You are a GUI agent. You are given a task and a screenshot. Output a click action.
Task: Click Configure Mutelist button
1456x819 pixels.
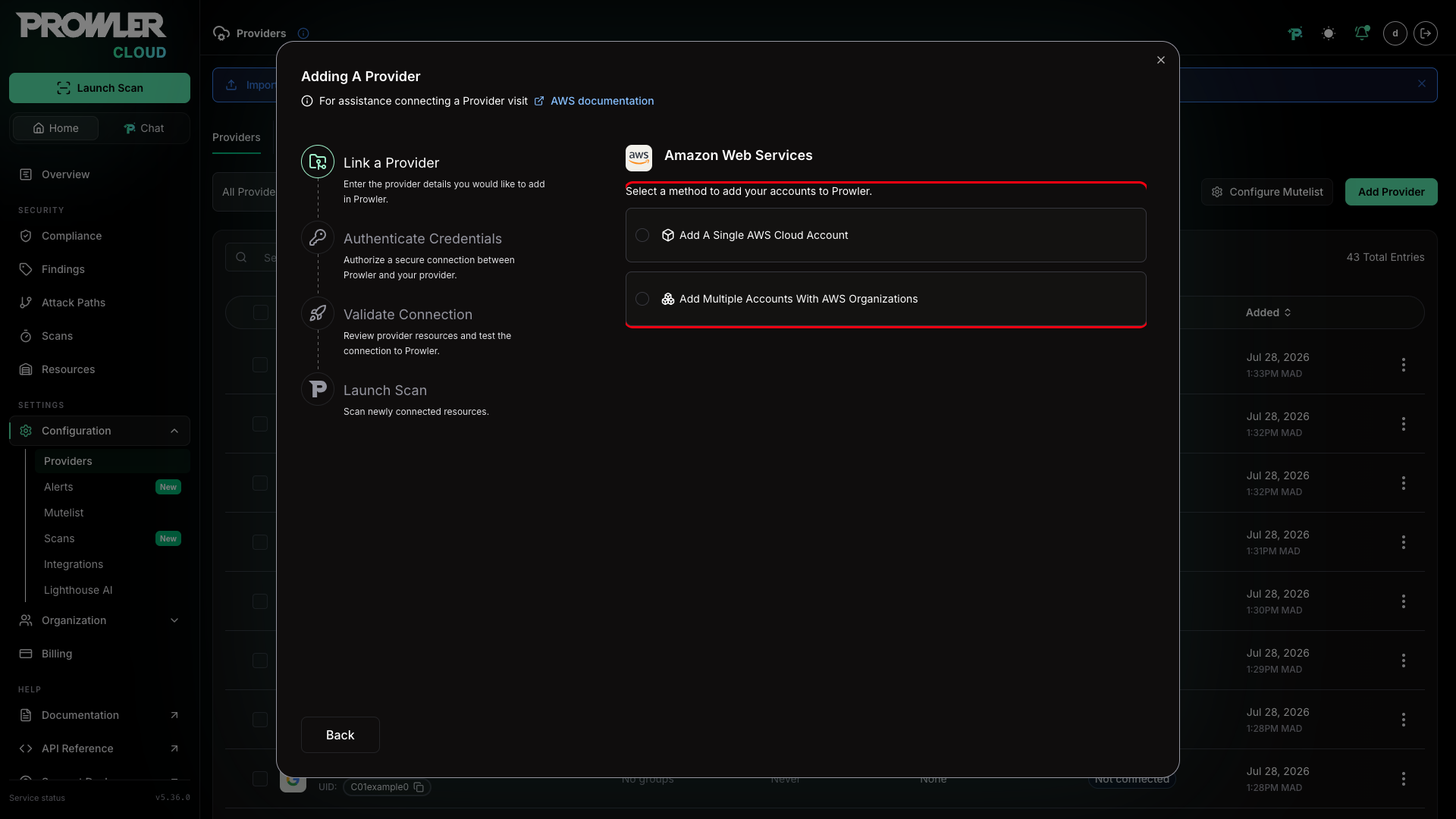[x=1267, y=192]
